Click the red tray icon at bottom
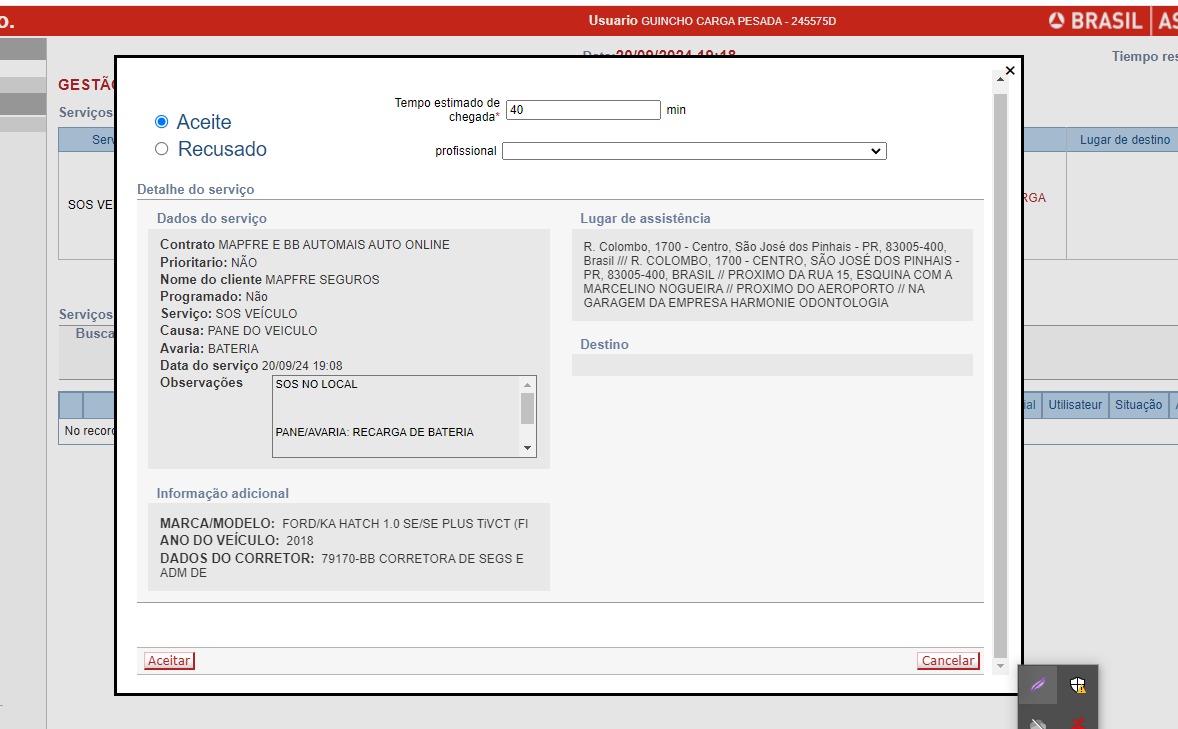The width and height of the screenshot is (1178, 729). 1077,722
